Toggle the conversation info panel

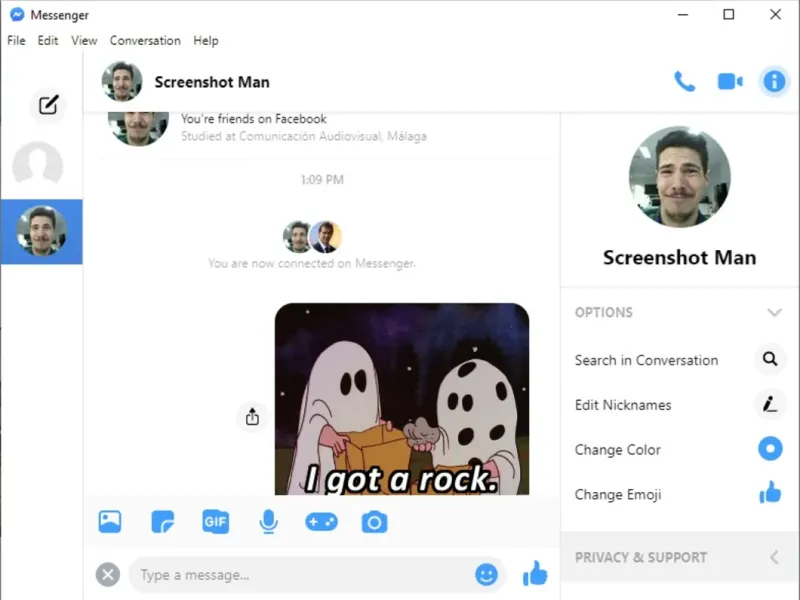[774, 82]
